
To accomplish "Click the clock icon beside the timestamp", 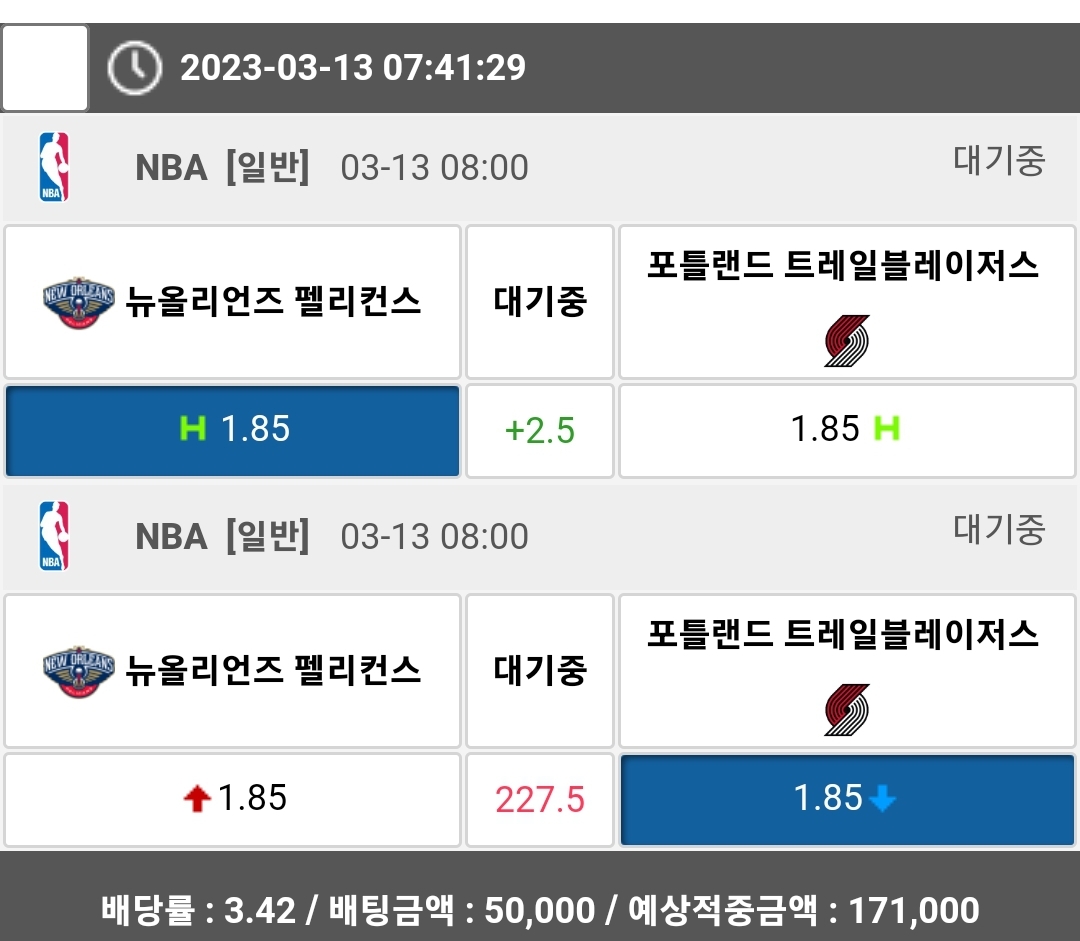I will tap(134, 68).
